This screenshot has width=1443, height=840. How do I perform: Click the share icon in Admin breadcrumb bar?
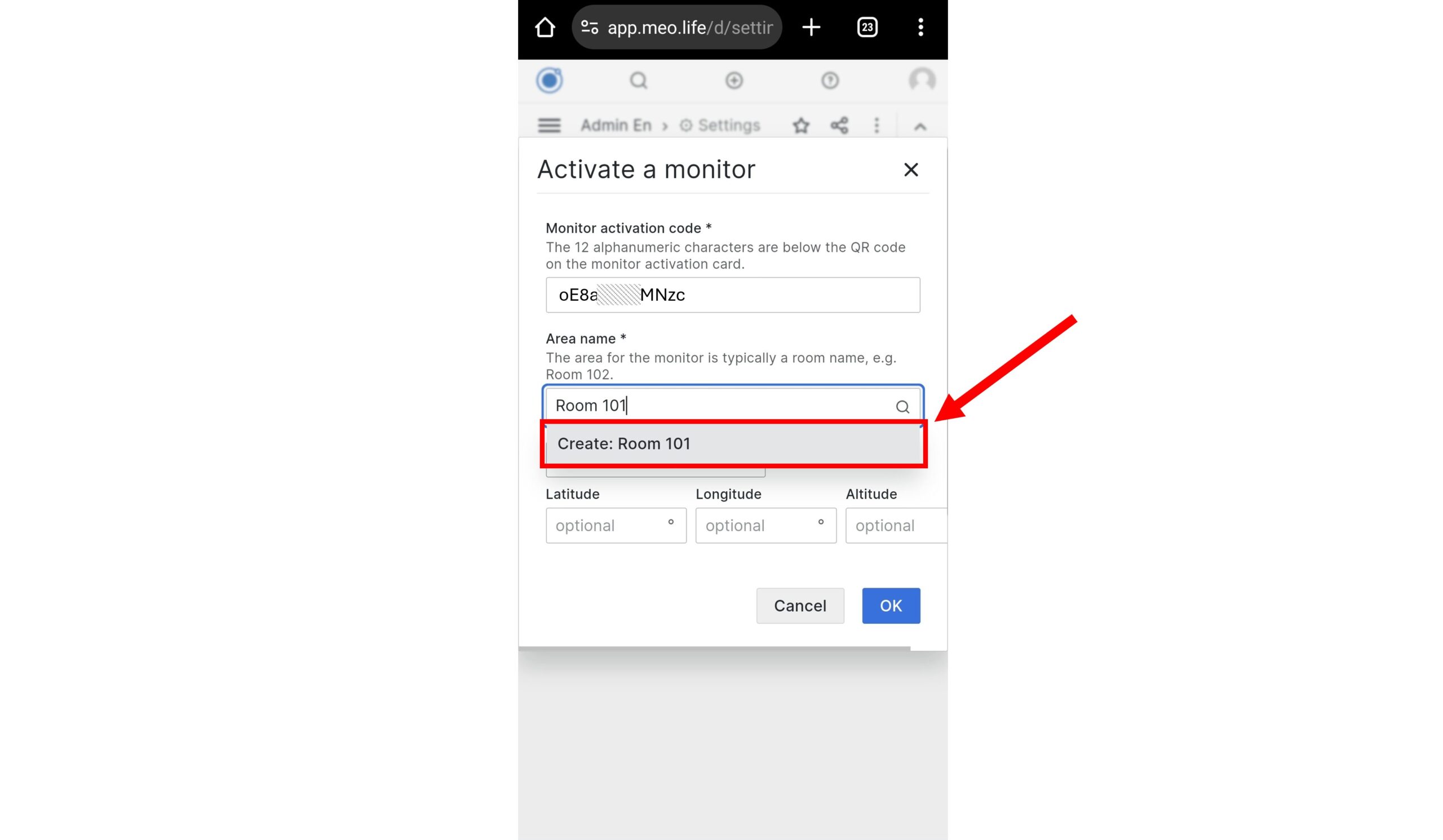click(x=838, y=125)
